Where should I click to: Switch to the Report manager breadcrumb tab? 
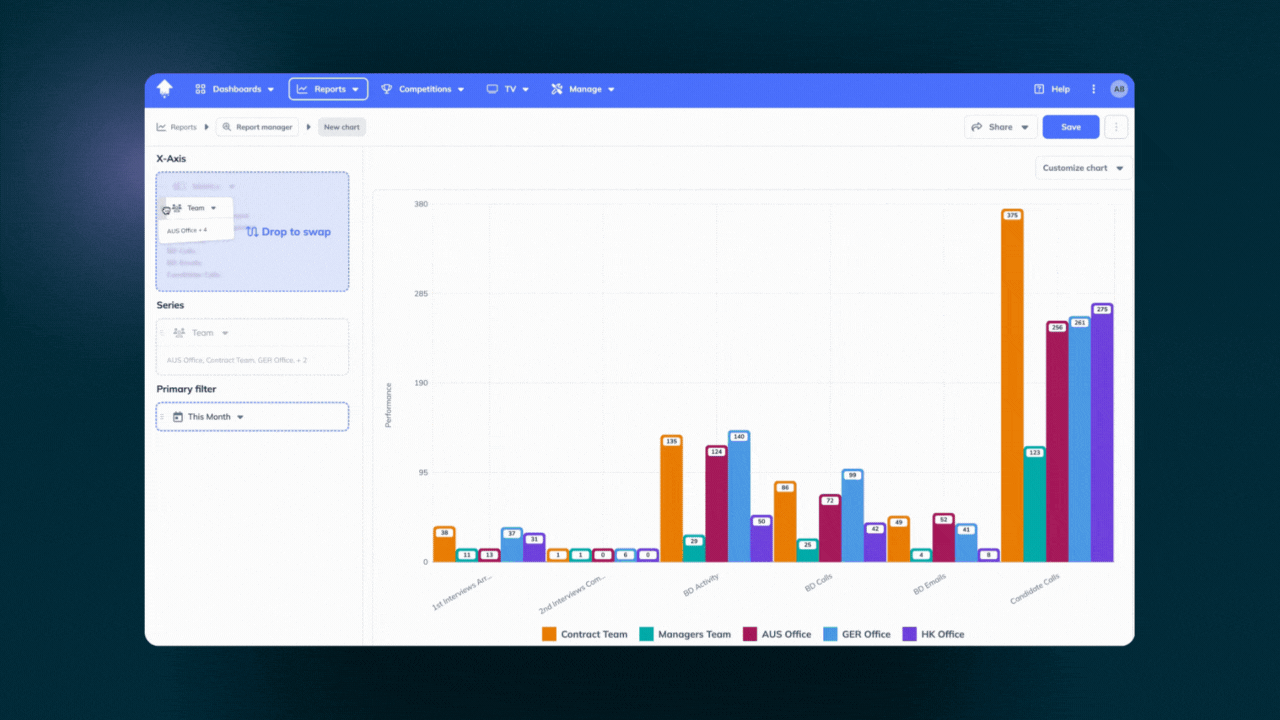click(256, 127)
